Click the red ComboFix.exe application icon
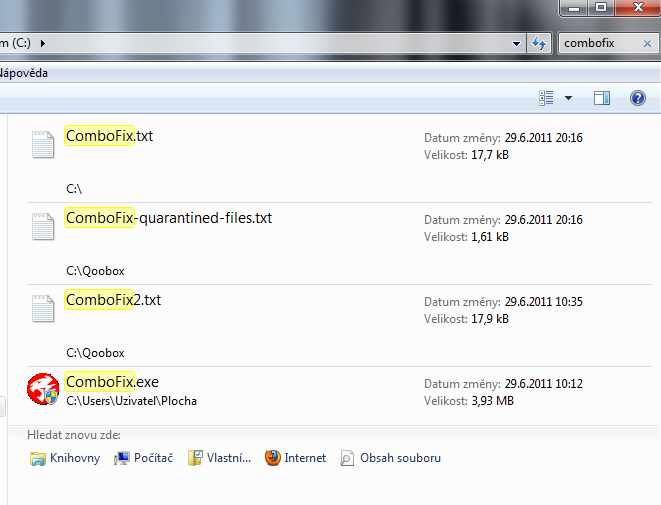 (43, 389)
